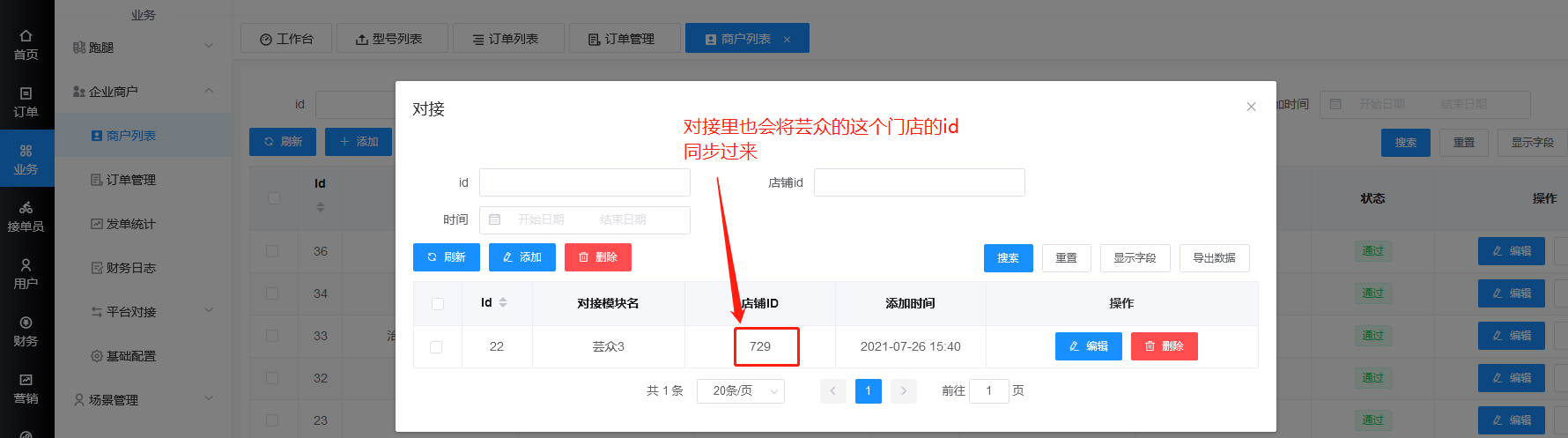
Task: Click 刷新 button in the 对接 dialog
Action: click(447, 257)
